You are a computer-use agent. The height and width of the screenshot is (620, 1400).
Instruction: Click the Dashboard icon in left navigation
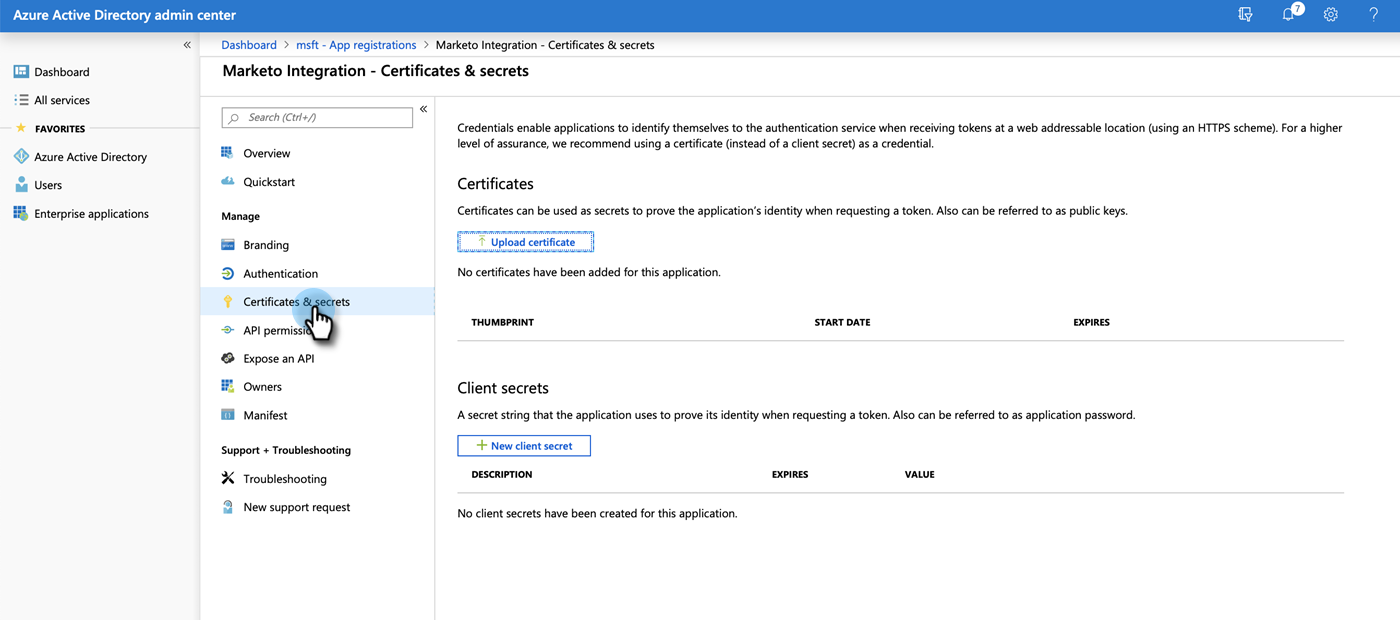(x=21, y=72)
